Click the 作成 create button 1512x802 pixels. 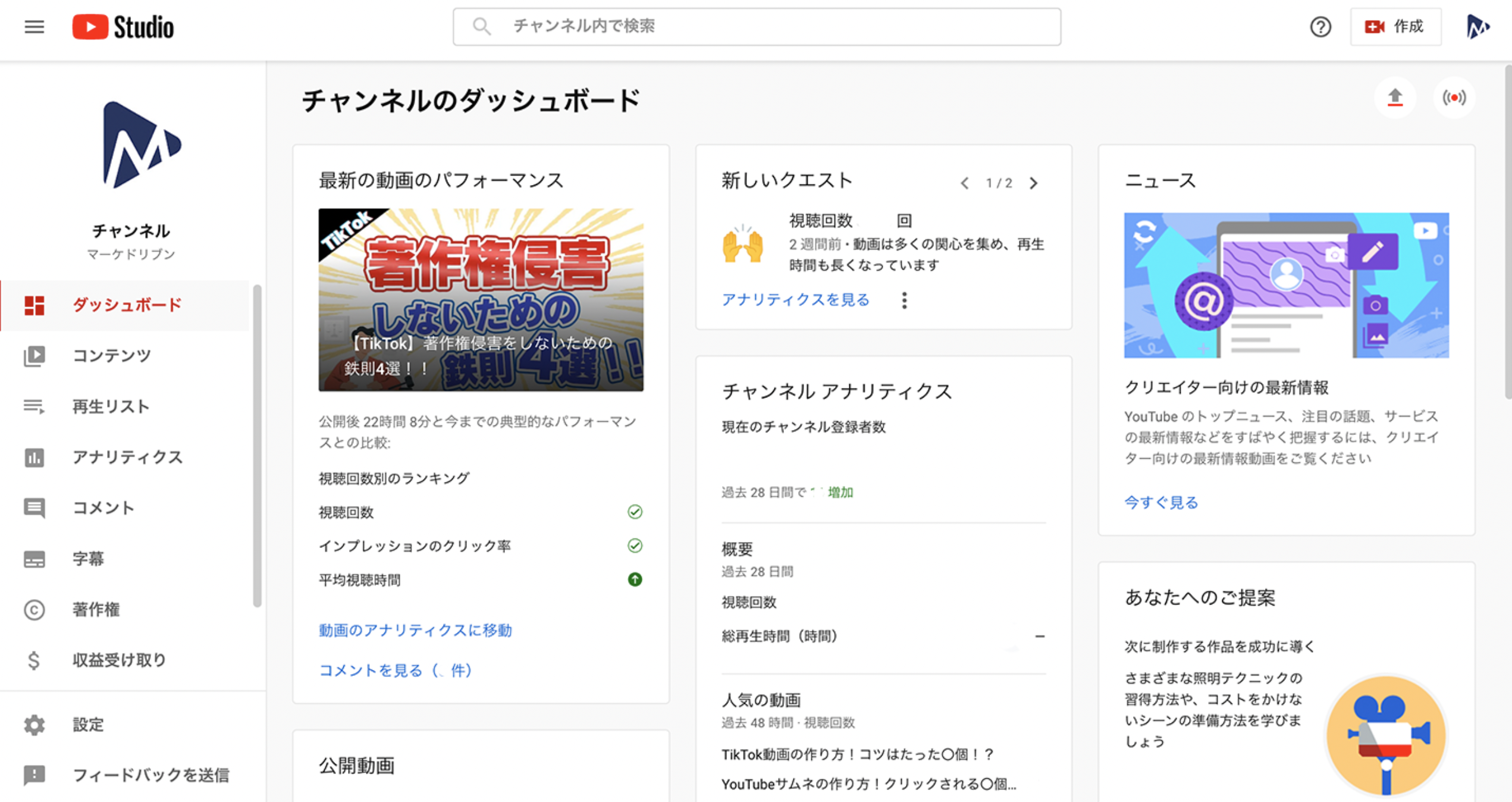click(x=1395, y=27)
